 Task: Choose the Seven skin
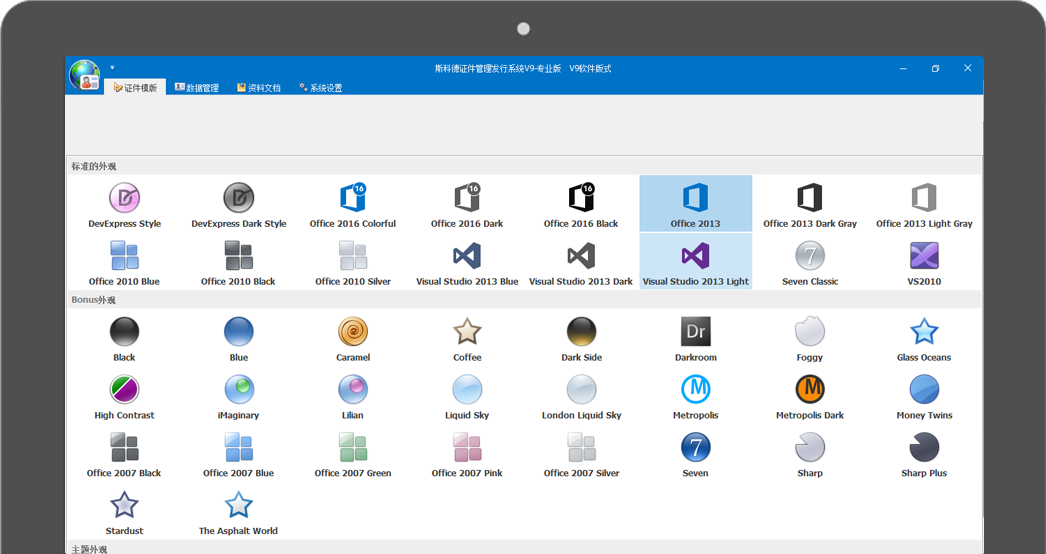[x=695, y=454]
